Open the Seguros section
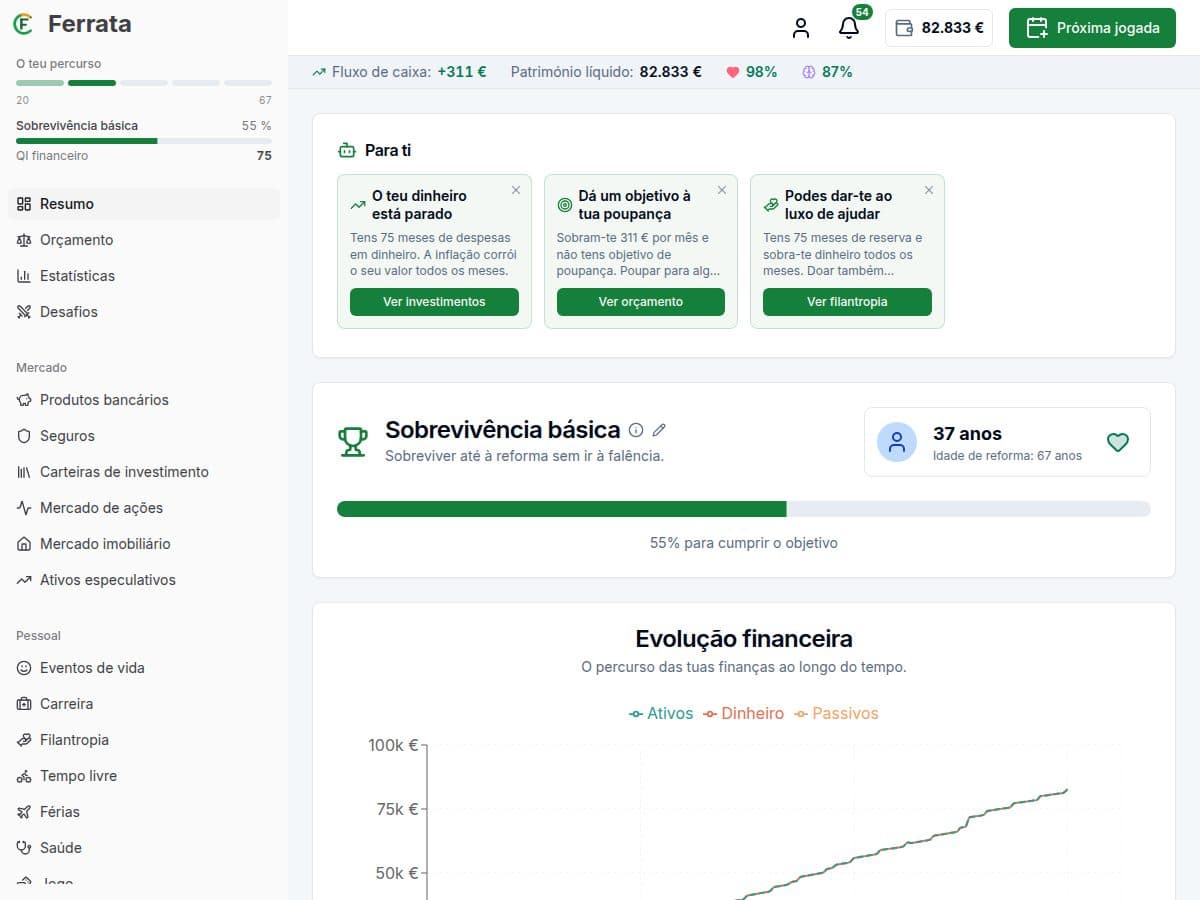 [144, 436]
